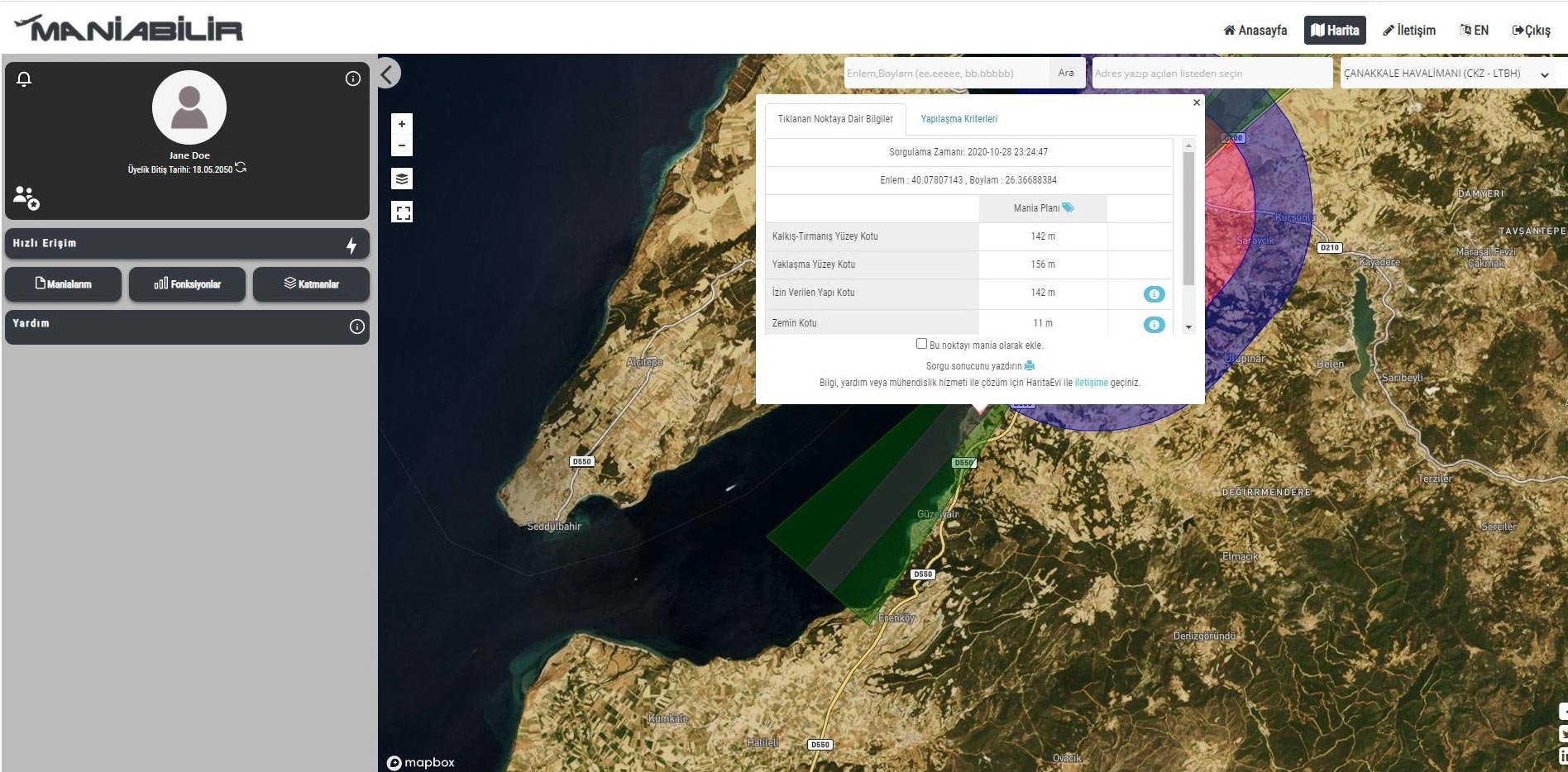The image size is (1568, 772).
Task: Switch to Yapılaşma Kriterleri tab
Action: pos(958,119)
